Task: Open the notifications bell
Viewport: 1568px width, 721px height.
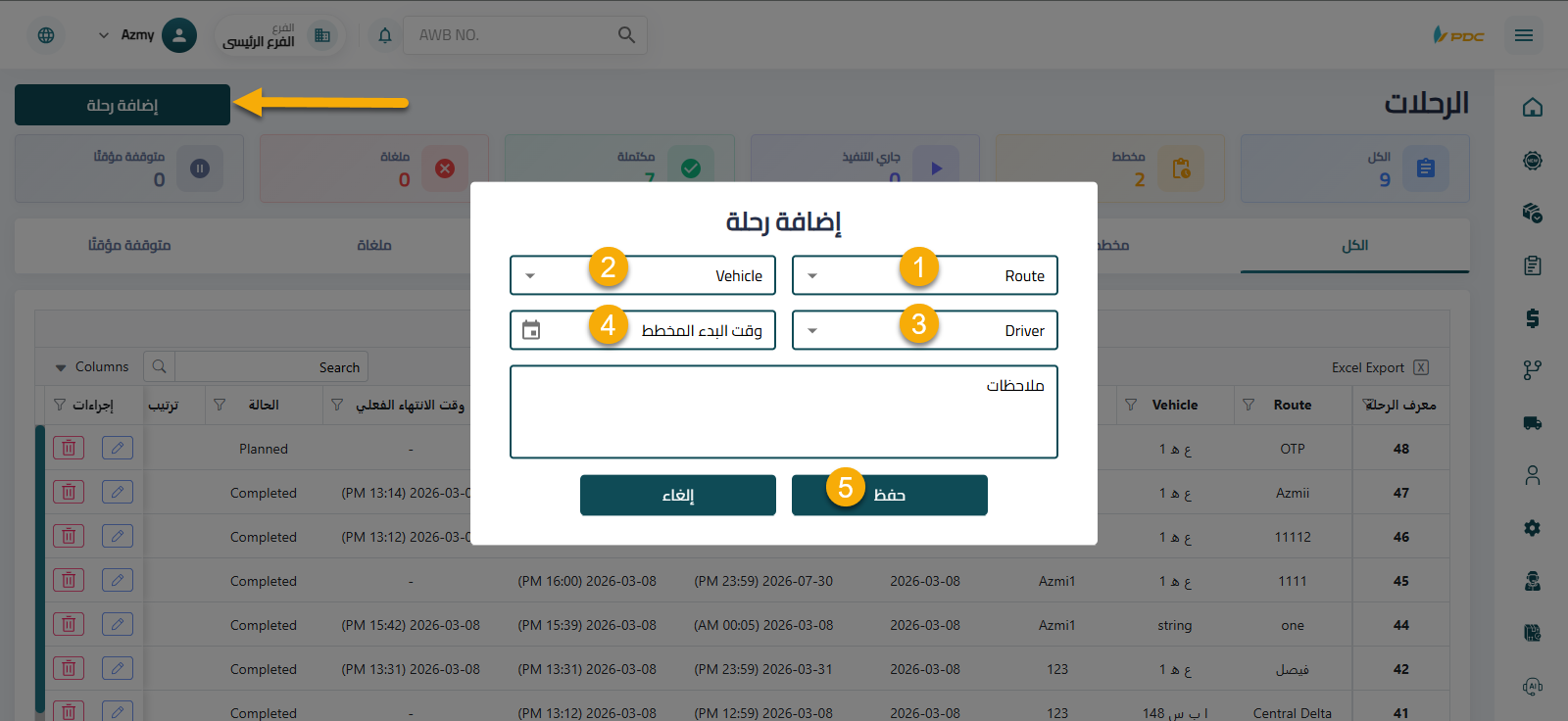Action: [x=385, y=35]
